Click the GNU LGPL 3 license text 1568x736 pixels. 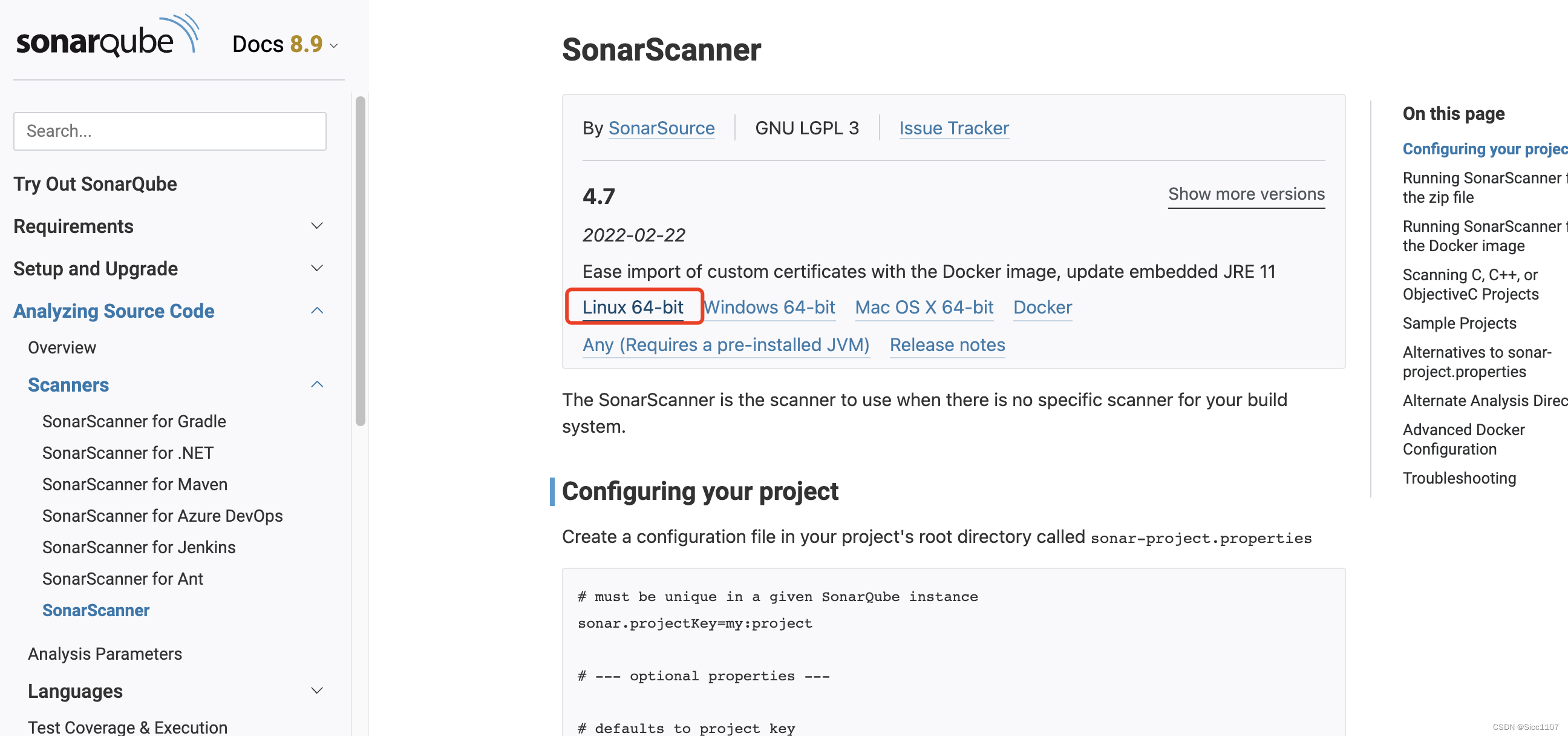coord(806,128)
